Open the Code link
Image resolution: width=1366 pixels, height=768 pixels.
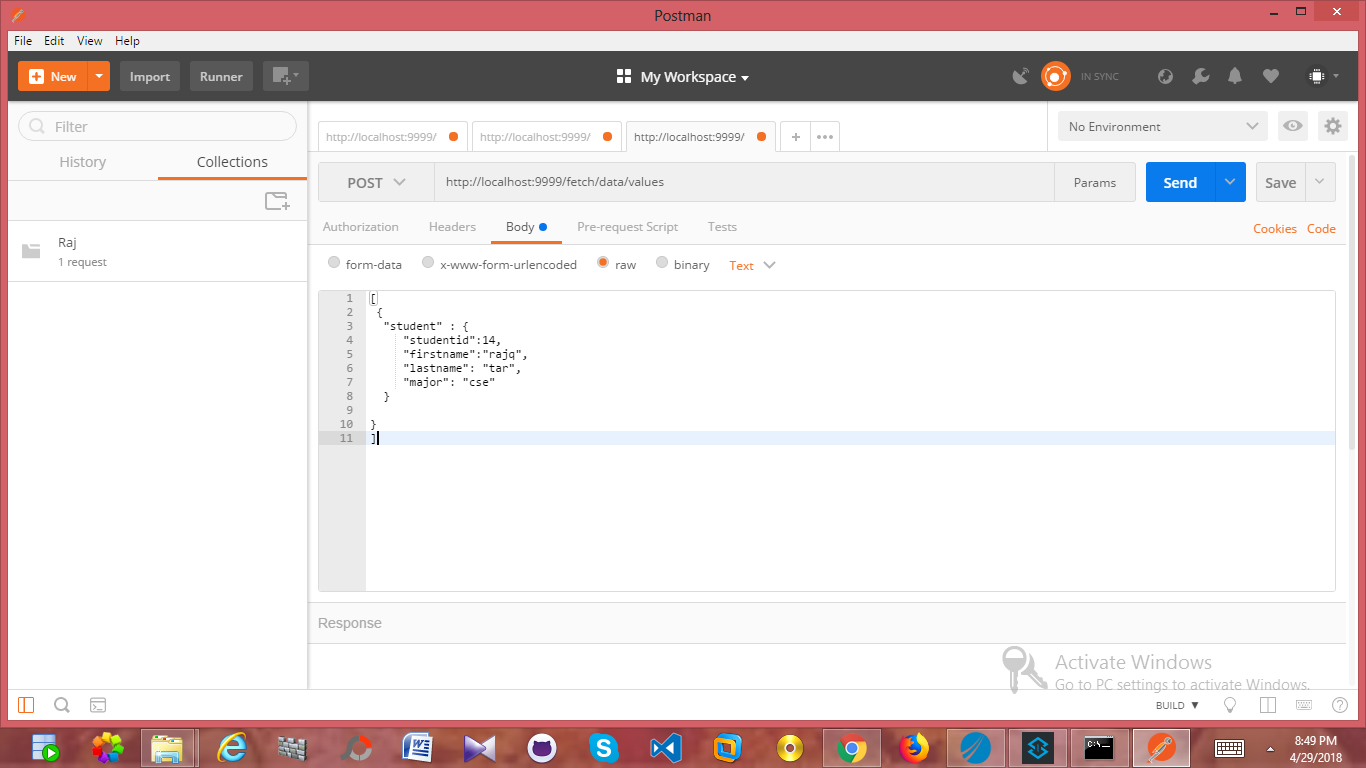click(x=1321, y=229)
